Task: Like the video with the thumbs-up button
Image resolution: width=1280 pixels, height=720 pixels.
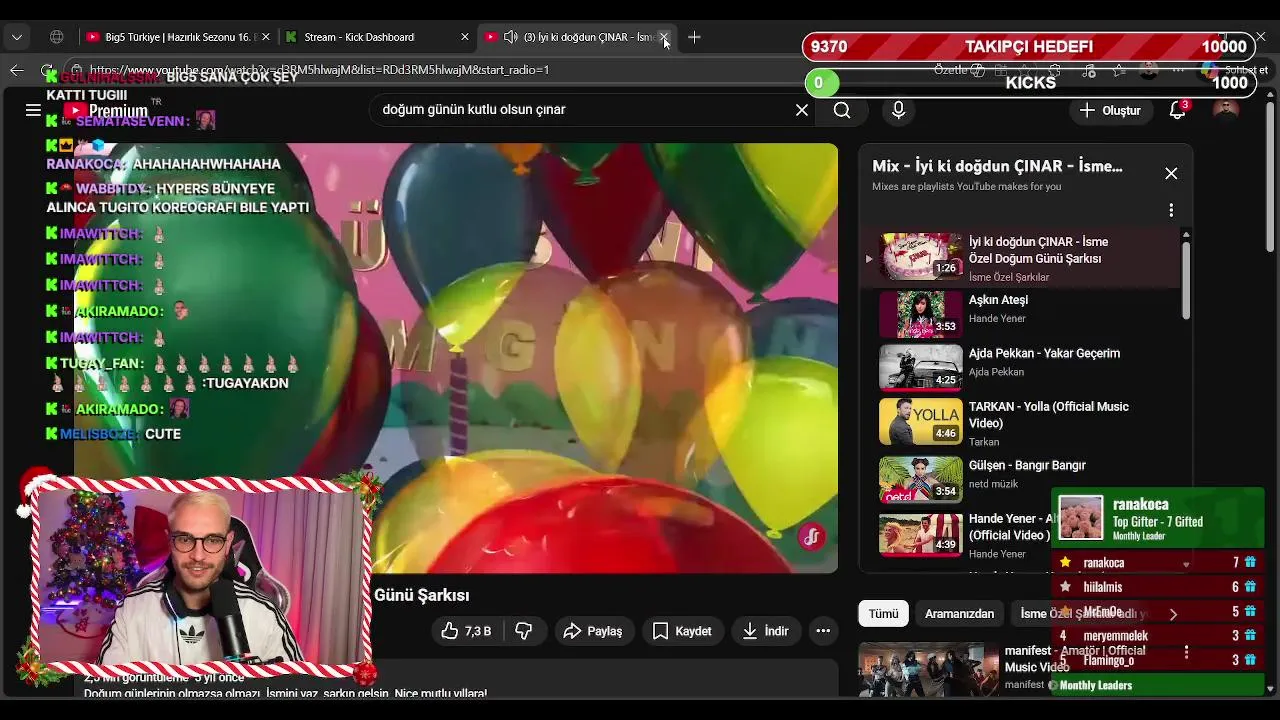Action: tap(465, 631)
